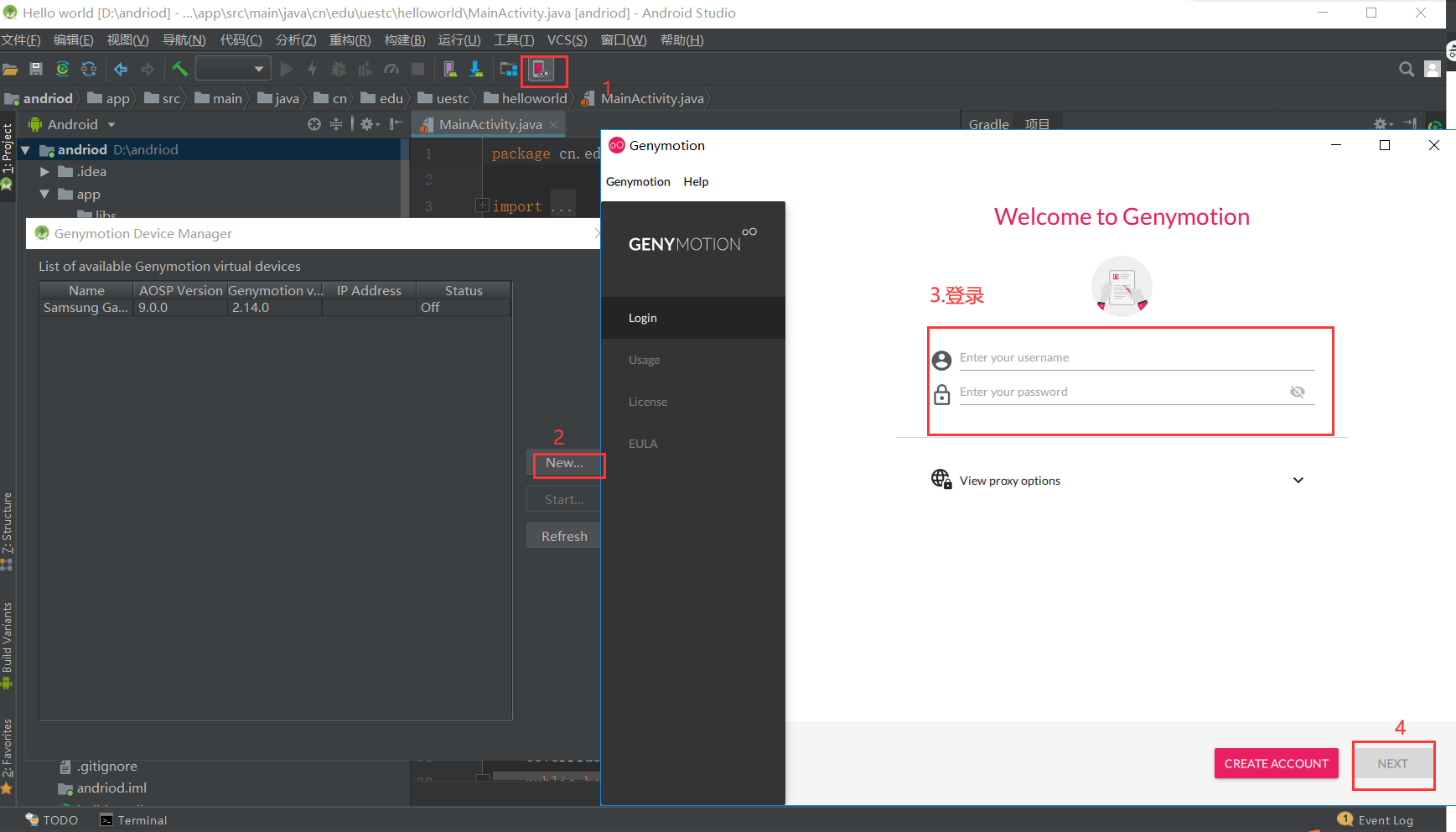This screenshot has height=832, width=1456.
Task: Open the Favorites side tab
Action: coord(7,755)
